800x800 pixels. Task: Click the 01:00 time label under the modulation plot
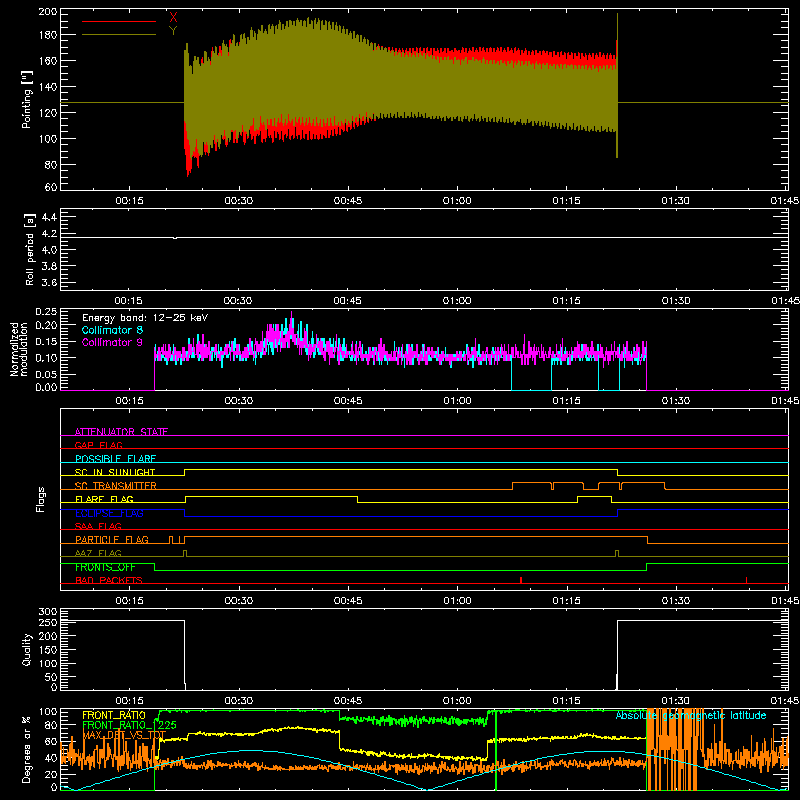457,401
